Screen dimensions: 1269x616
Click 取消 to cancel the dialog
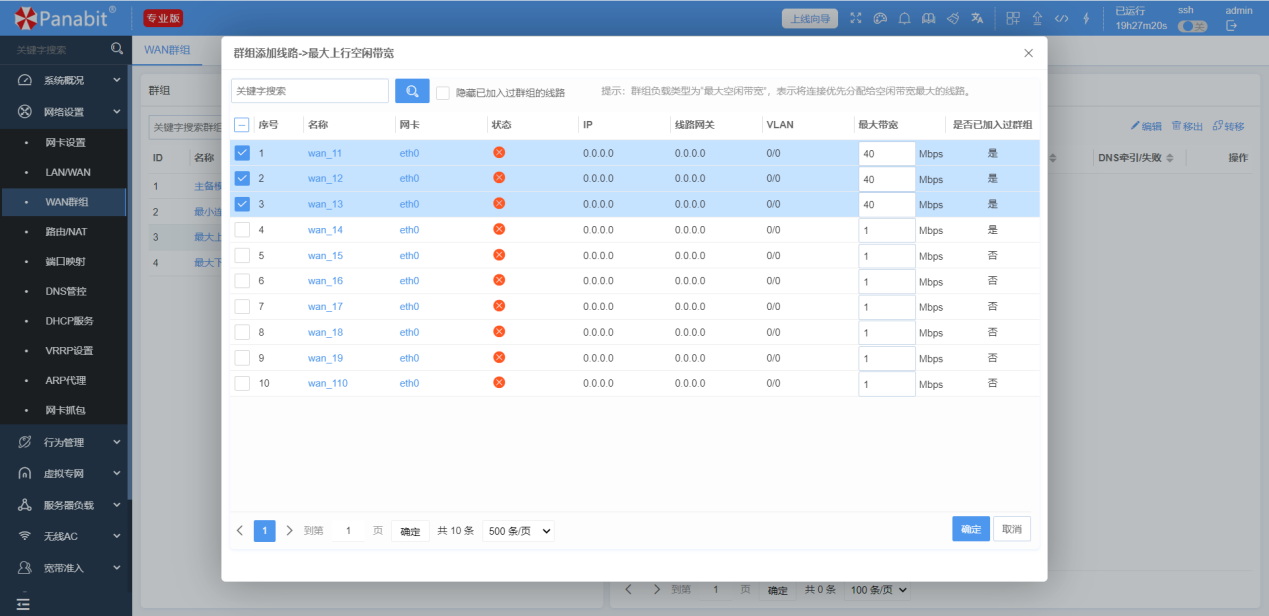point(1012,529)
